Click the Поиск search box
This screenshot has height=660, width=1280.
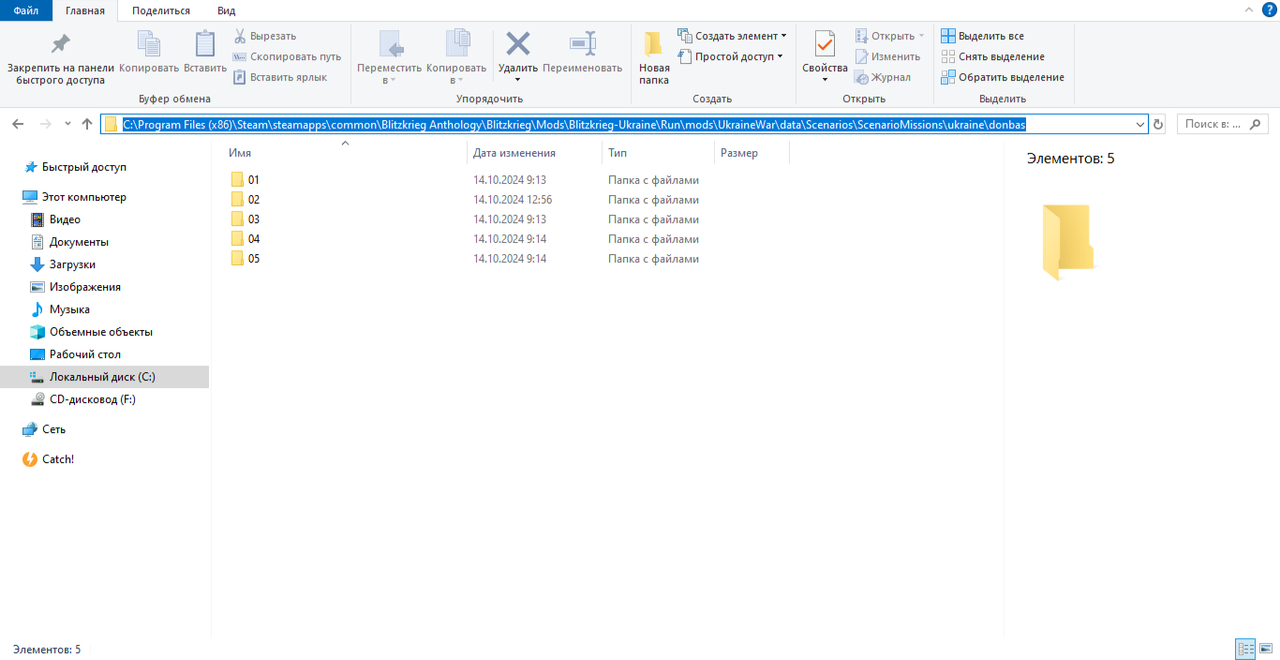1224,125
